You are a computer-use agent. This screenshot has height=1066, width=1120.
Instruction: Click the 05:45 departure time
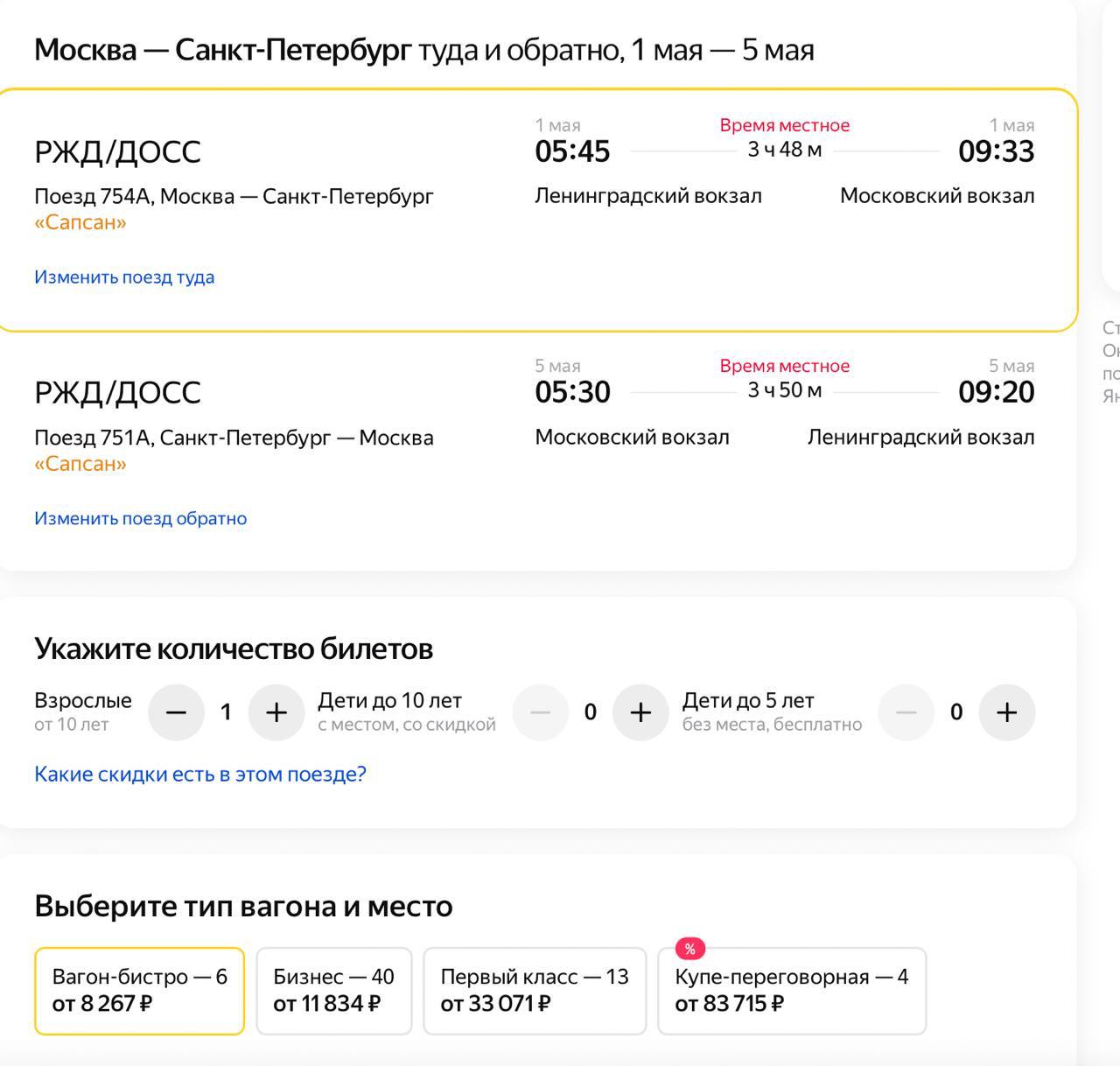point(572,151)
